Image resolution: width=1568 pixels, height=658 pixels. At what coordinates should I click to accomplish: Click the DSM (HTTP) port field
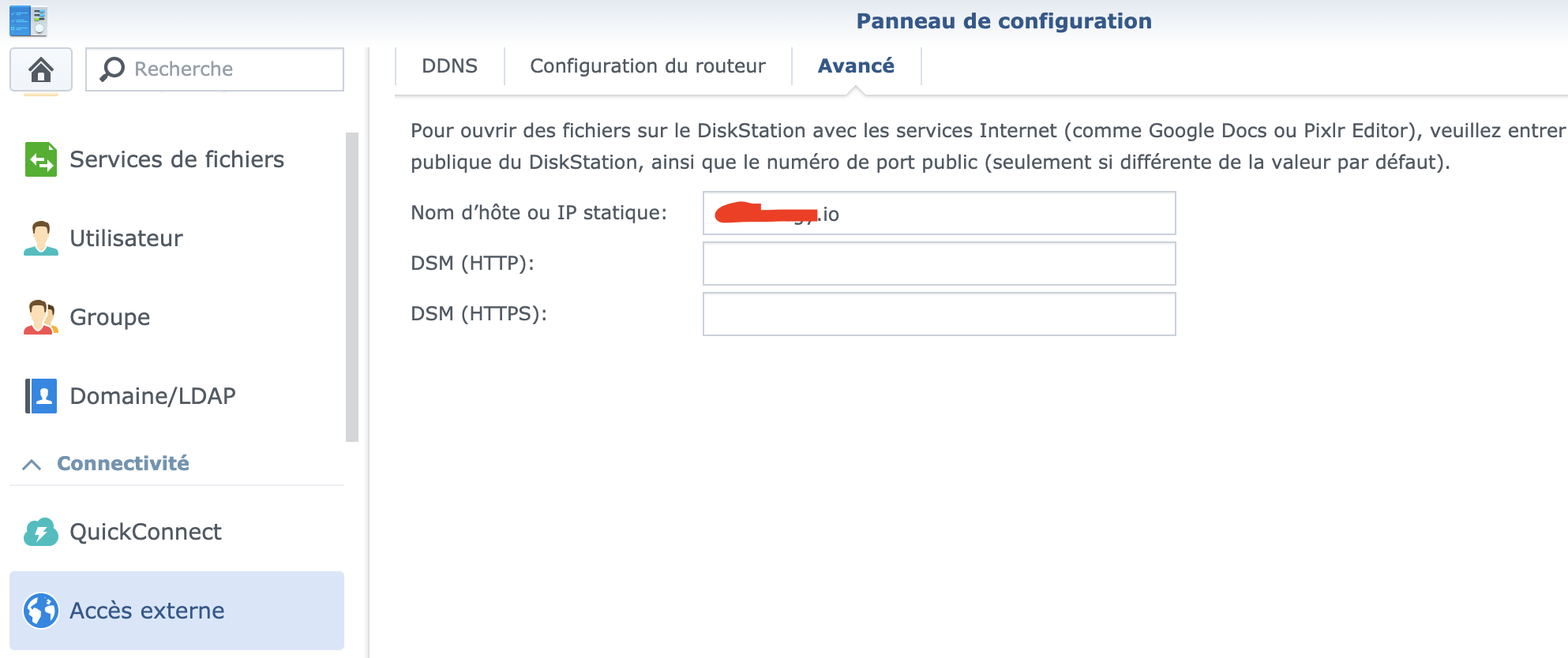[x=939, y=264]
